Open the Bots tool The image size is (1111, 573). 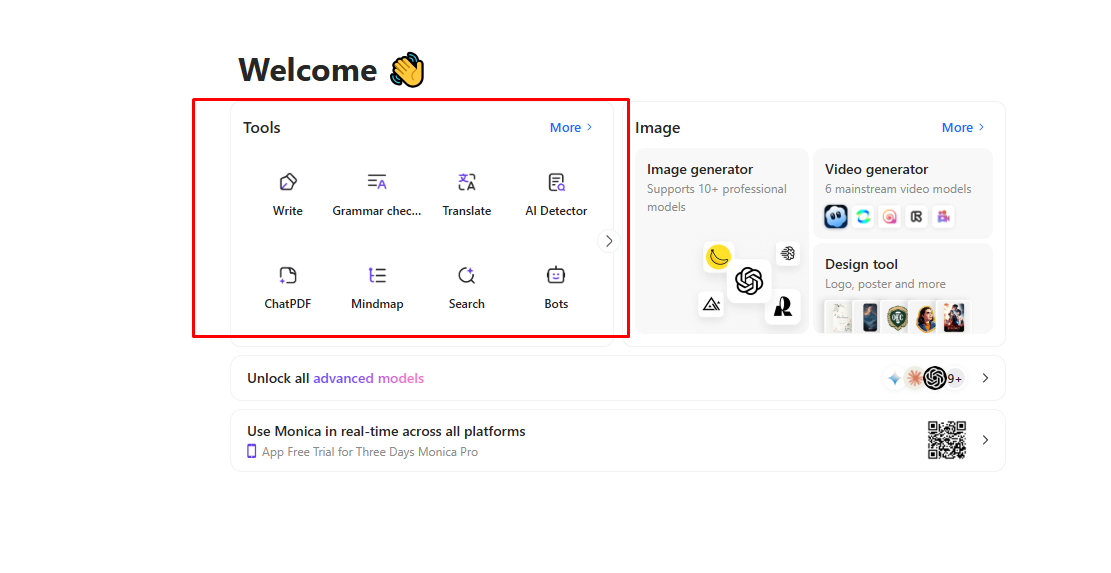click(556, 286)
